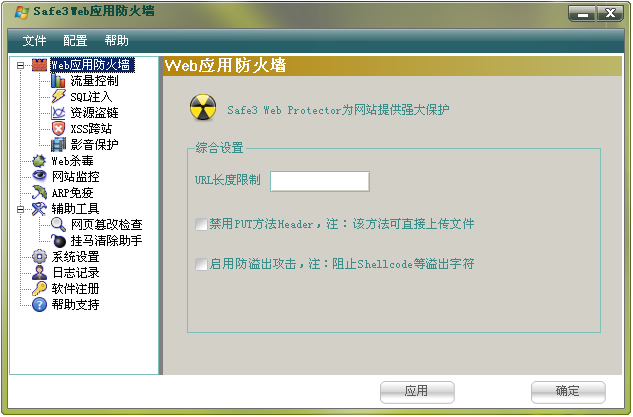Click the 资源盗链 chart icon
Image resolution: width=633 pixels, height=417 pixels.
point(58,113)
